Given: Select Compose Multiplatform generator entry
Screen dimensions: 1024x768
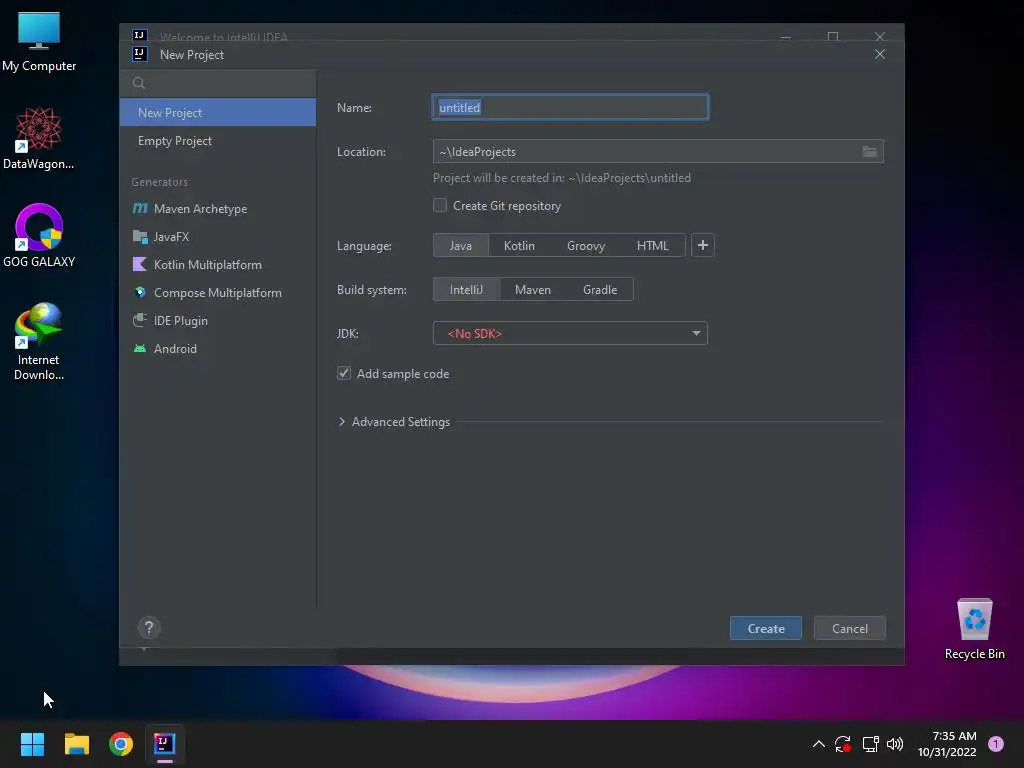Looking at the screenshot, I should tap(218, 293).
